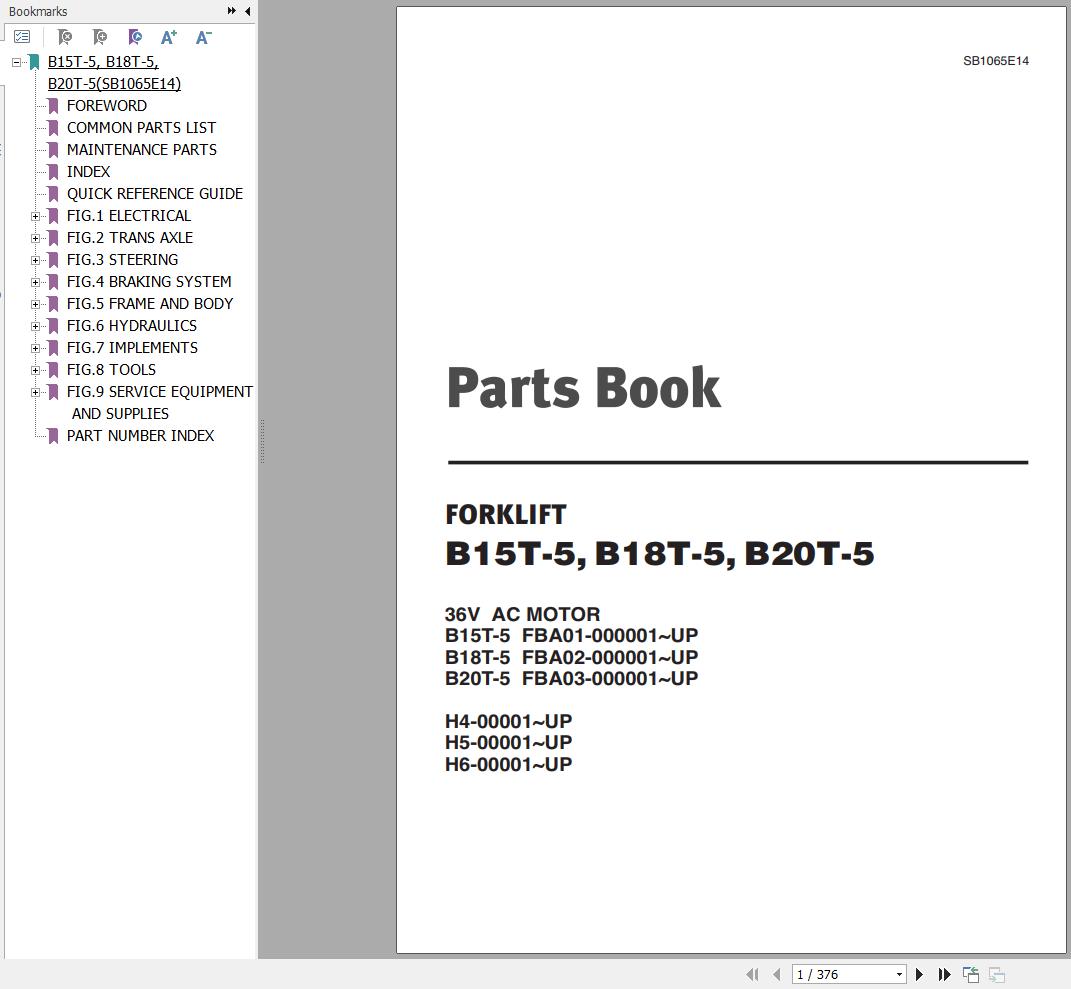Expand the FIG.2 TRANS AXLE bookmark
Viewport: 1071px width, 989px height.
click(x=36, y=238)
